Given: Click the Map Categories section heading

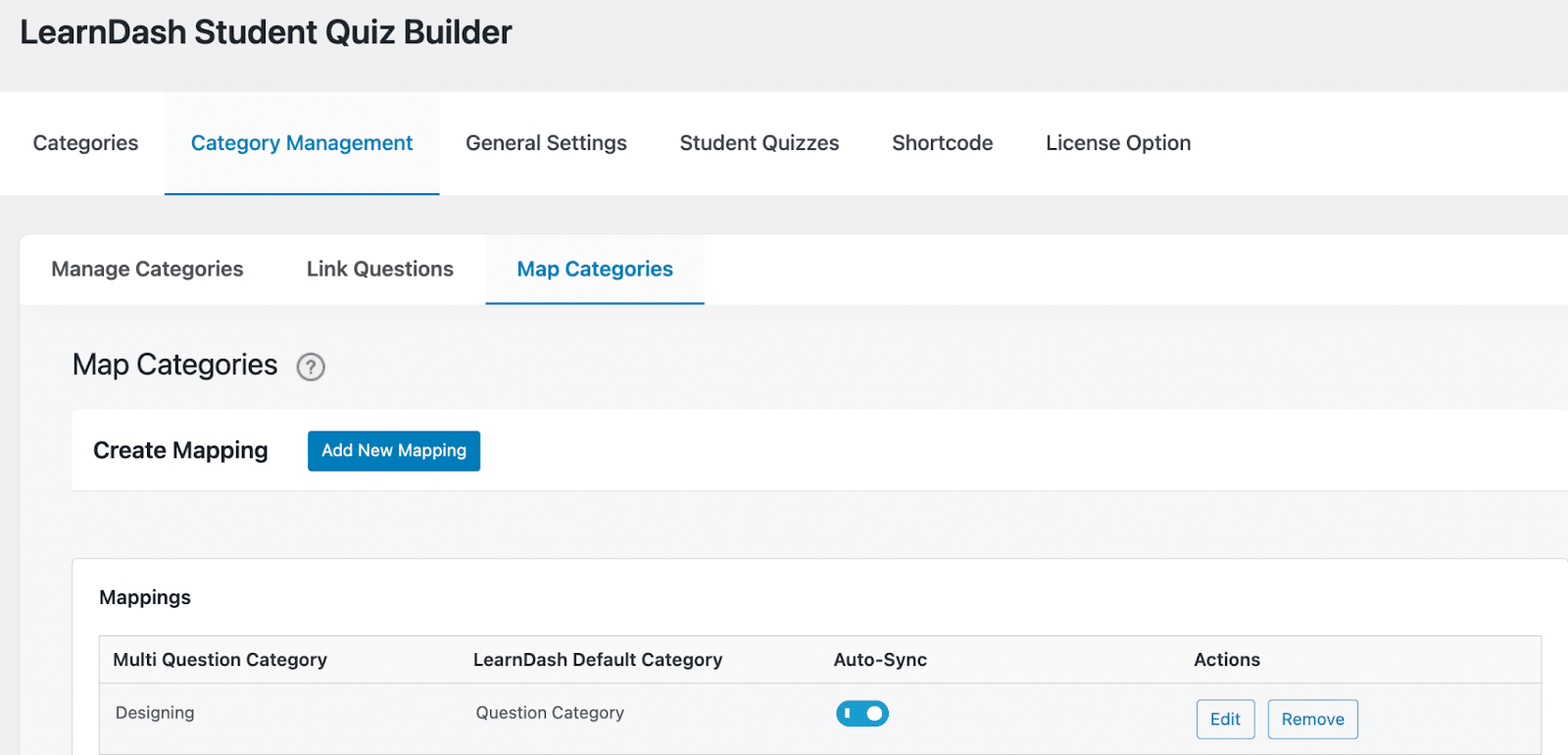Looking at the screenshot, I should tap(175, 366).
